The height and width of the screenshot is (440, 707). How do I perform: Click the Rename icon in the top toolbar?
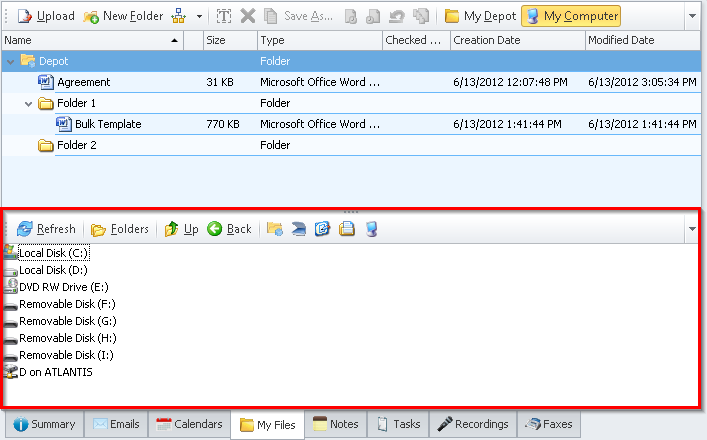tap(224, 16)
